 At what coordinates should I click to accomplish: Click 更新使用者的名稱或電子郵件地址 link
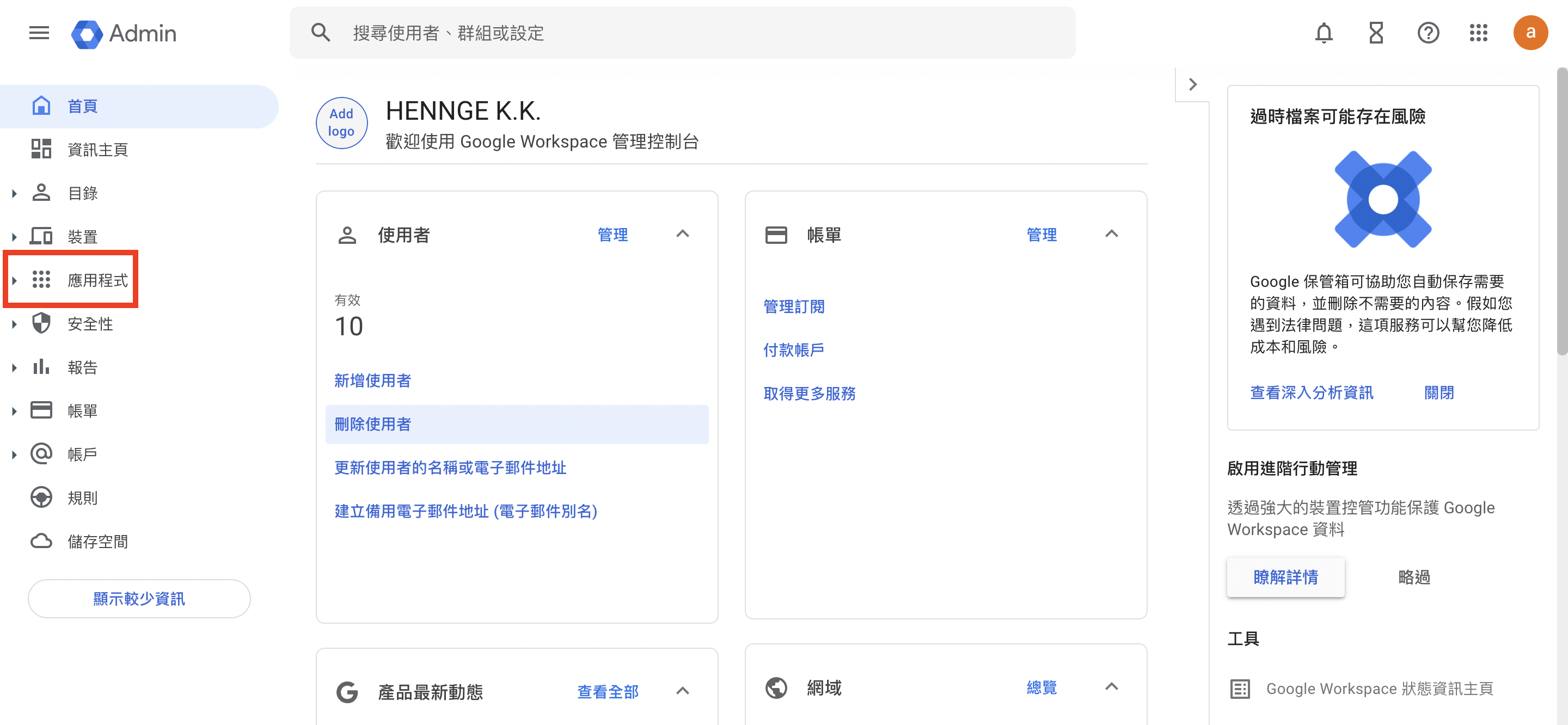[450, 468]
